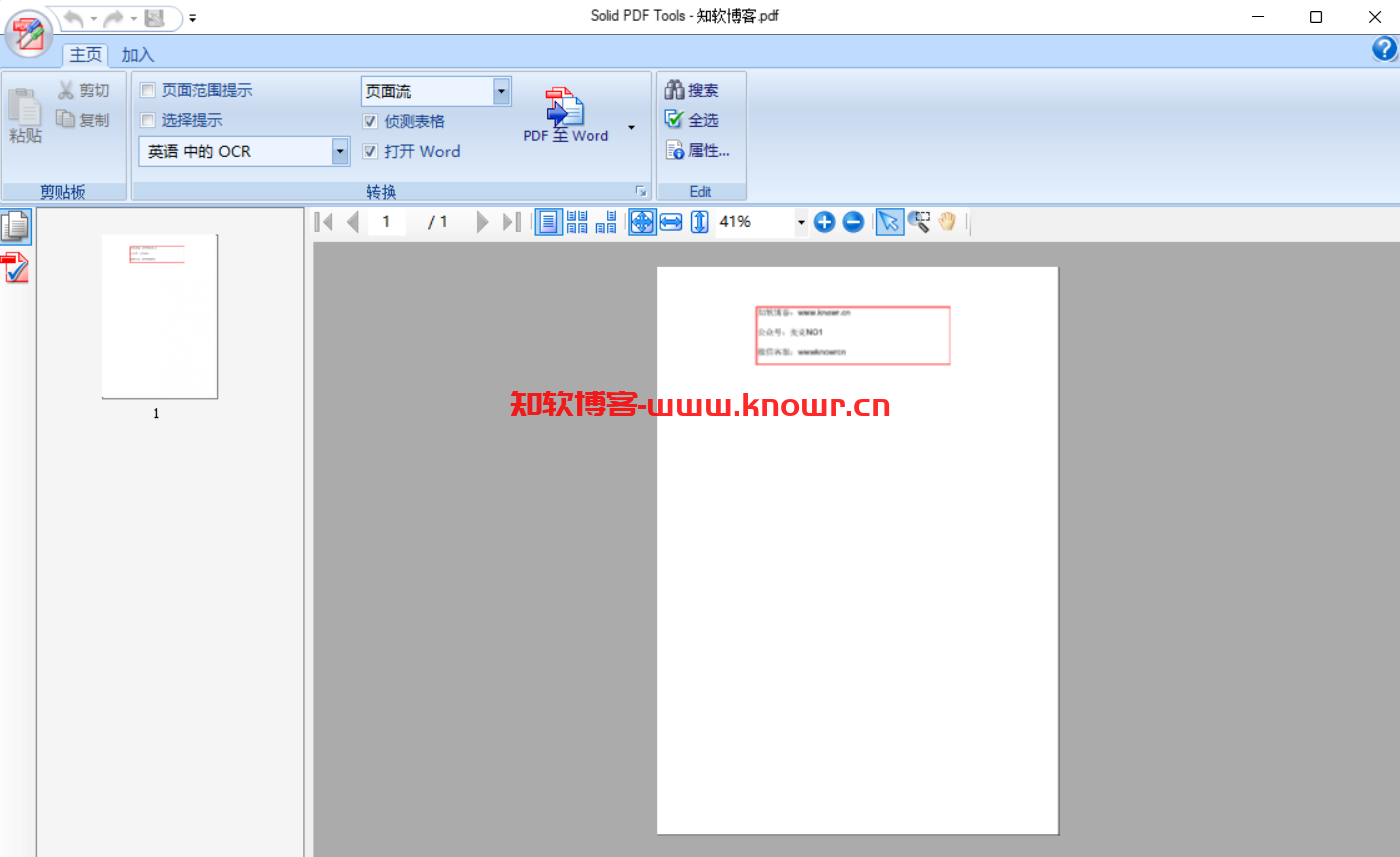Image resolution: width=1400 pixels, height=857 pixels.
Task: Select two-page facing view layout
Action: point(577,222)
